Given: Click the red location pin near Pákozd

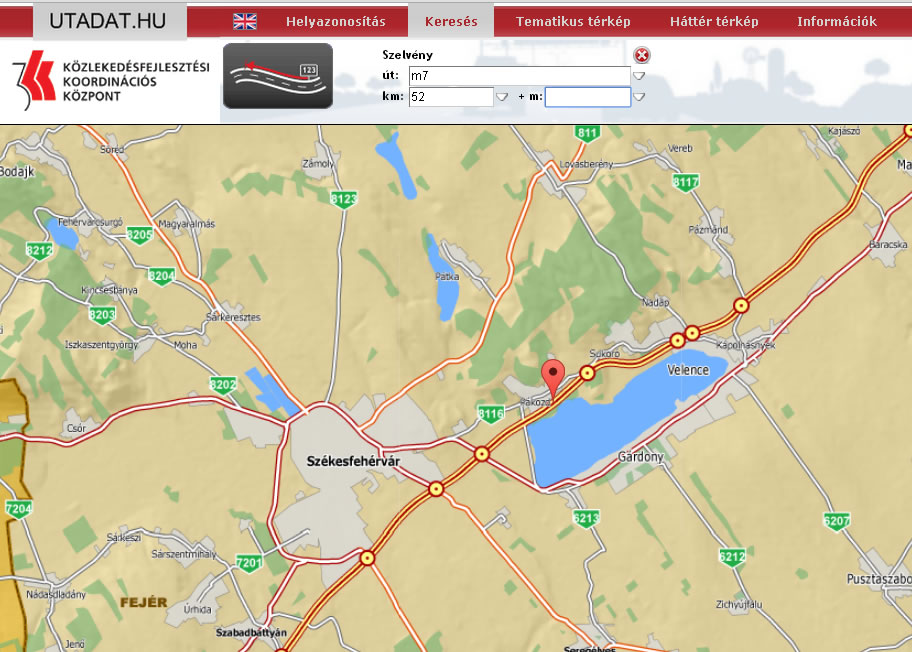Looking at the screenshot, I should point(553,378).
